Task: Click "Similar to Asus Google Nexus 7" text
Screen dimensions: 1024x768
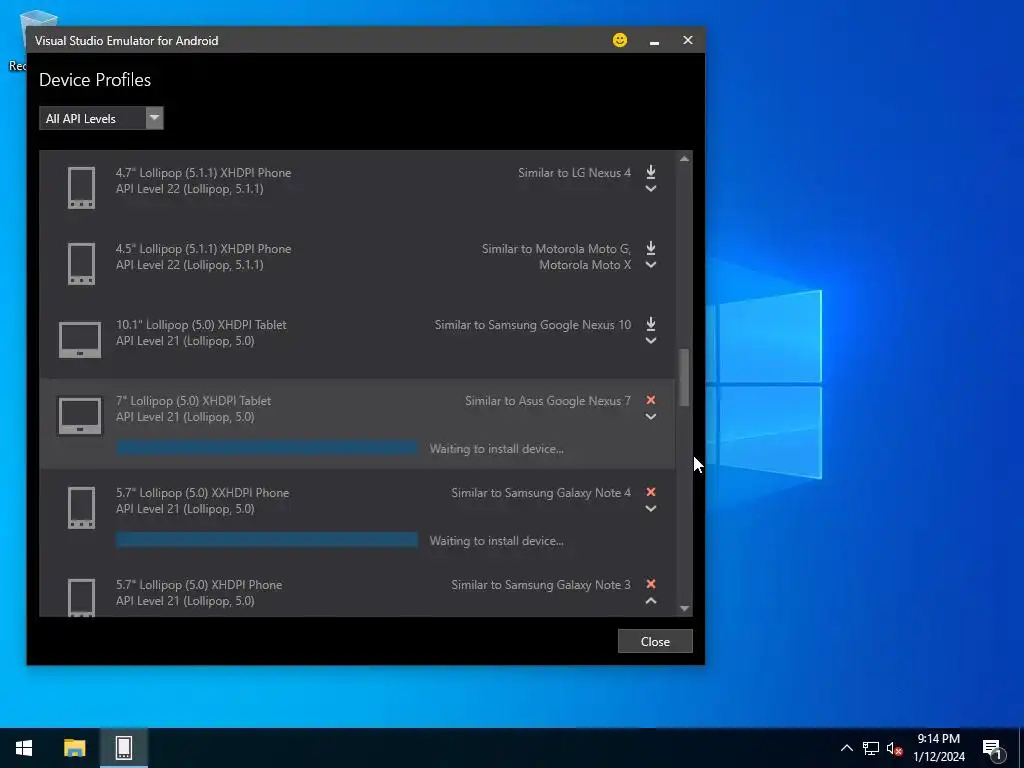Action: tap(548, 401)
